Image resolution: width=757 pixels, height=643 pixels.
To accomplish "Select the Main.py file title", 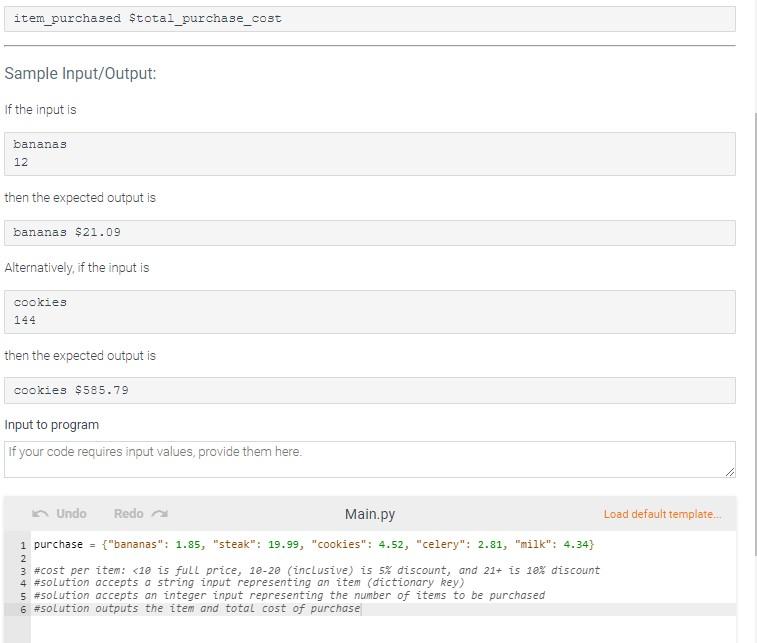I will [x=370, y=514].
